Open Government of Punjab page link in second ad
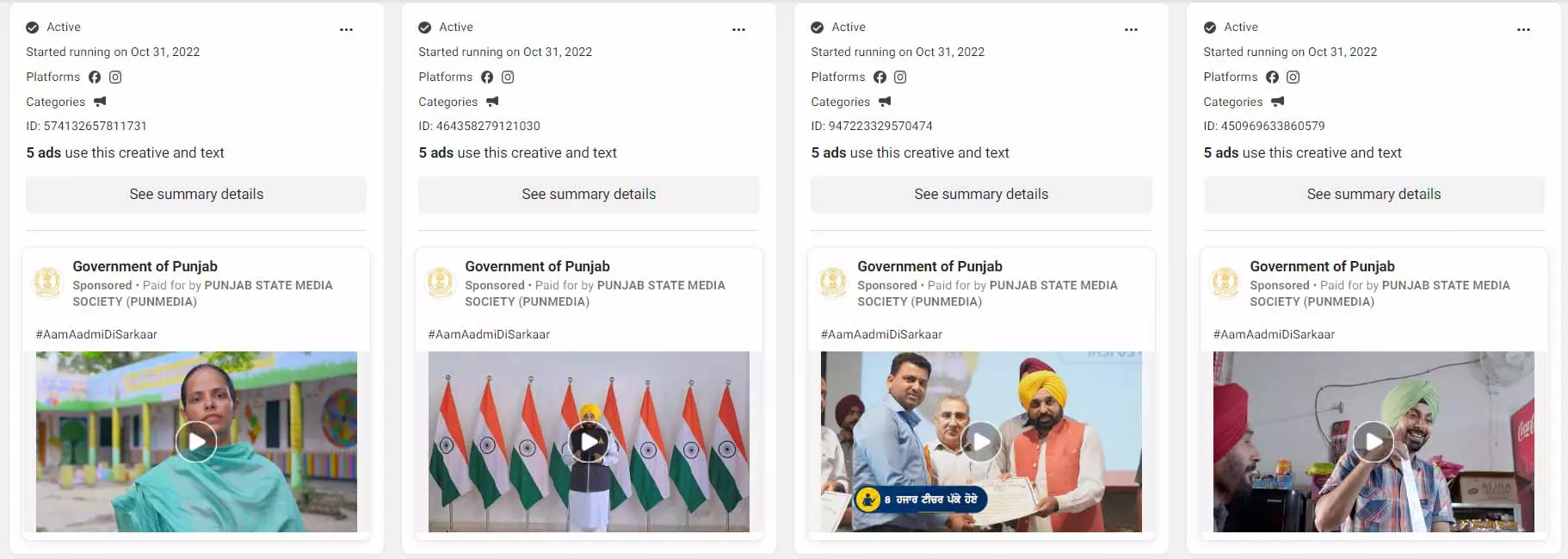 coord(537,266)
